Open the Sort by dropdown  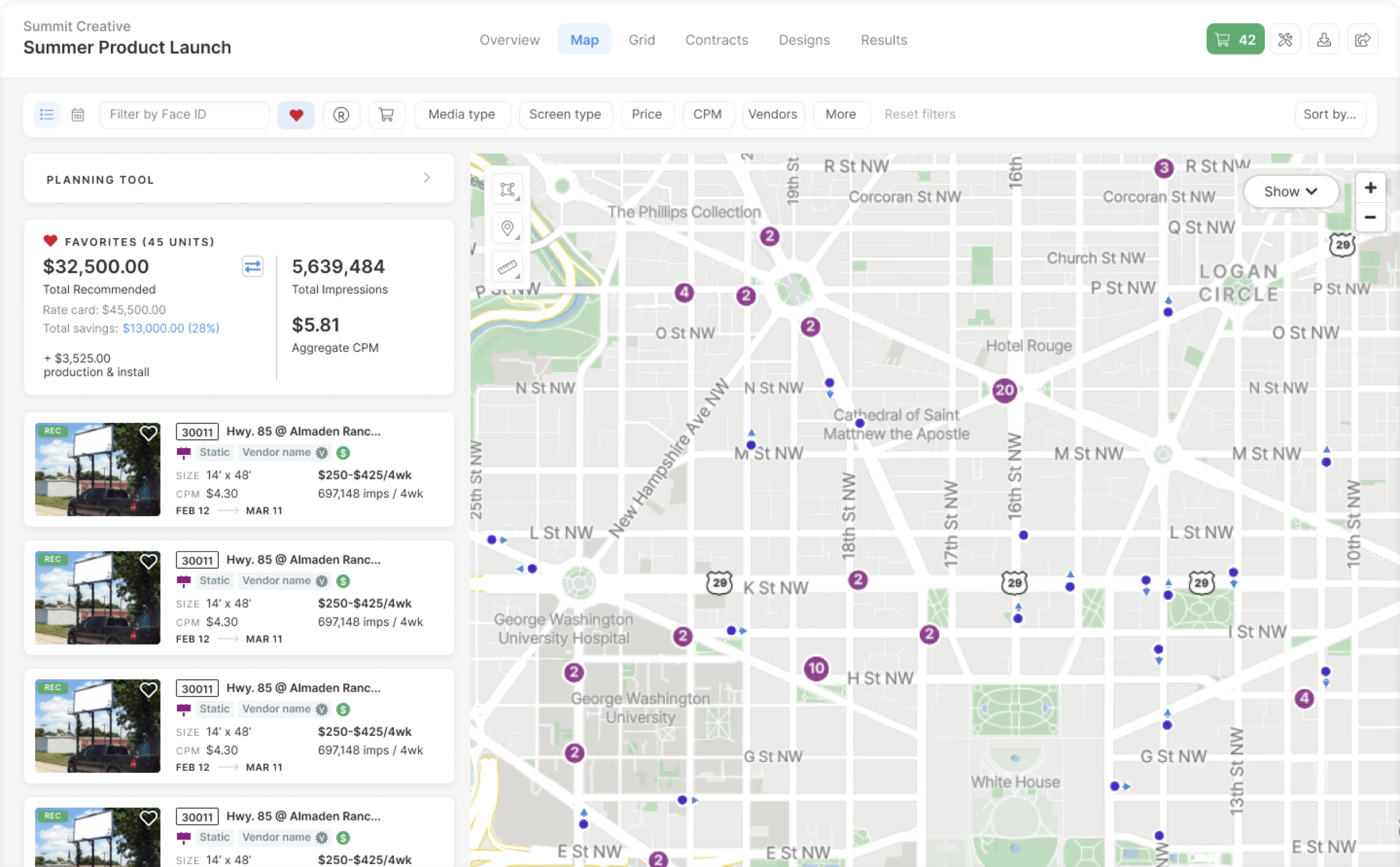pyautogui.click(x=1330, y=114)
